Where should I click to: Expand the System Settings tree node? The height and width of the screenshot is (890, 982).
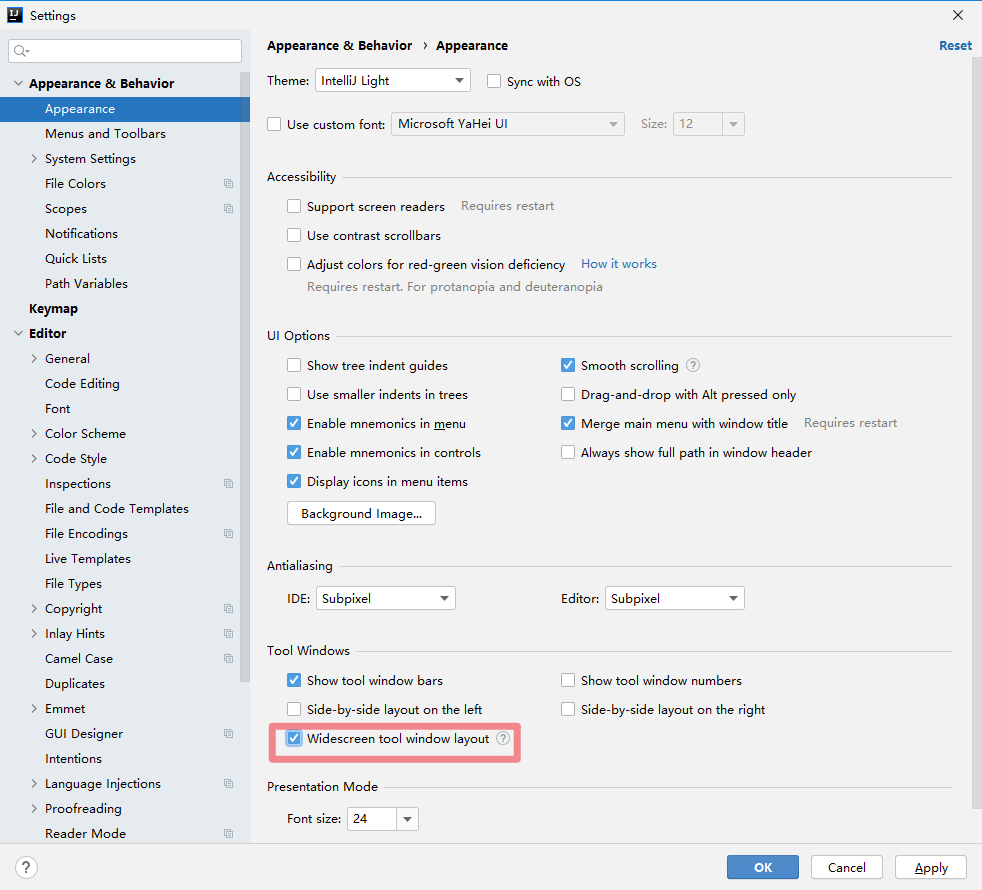(34, 159)
